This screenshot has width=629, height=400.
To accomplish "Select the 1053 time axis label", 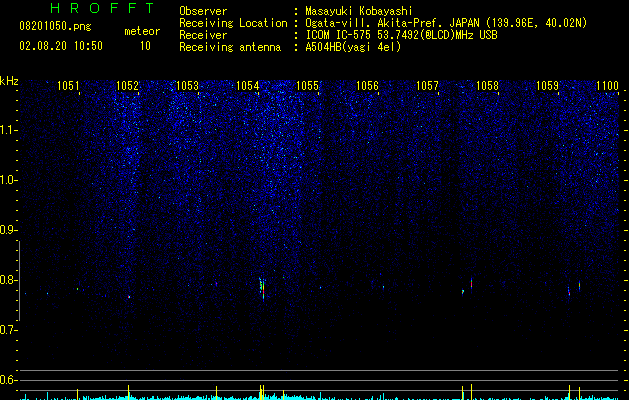I will click(x=187, y=86).
